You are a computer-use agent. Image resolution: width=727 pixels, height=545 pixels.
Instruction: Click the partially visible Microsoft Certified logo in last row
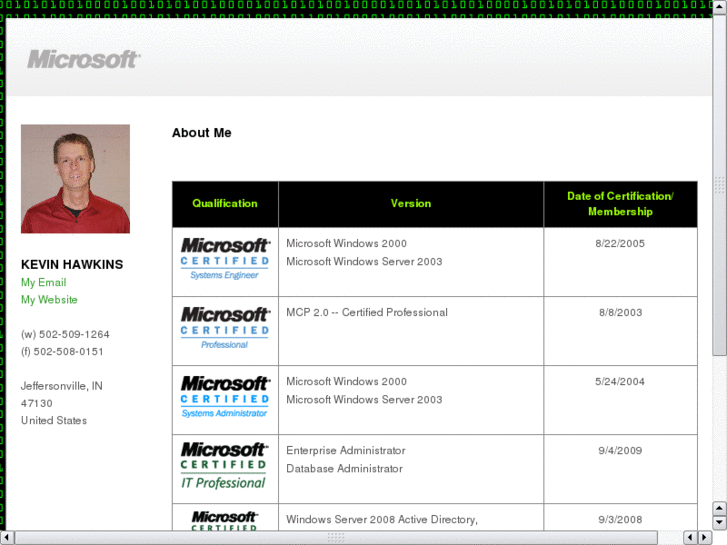point(225,520)
